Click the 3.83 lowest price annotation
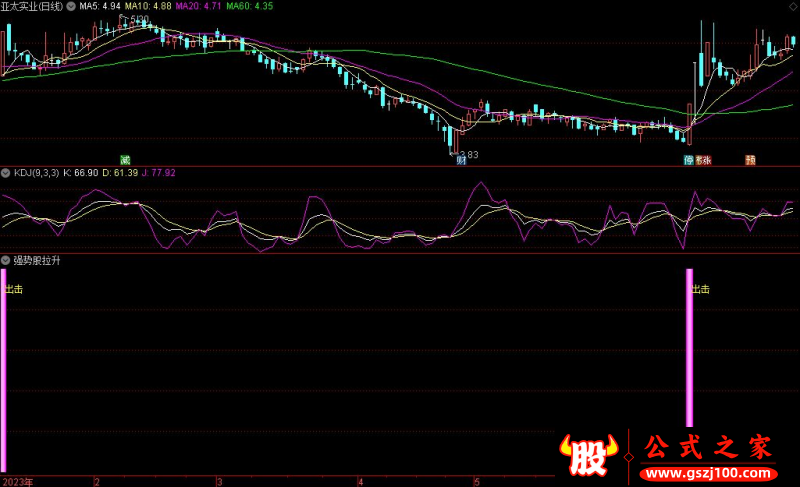 point(468,154)
